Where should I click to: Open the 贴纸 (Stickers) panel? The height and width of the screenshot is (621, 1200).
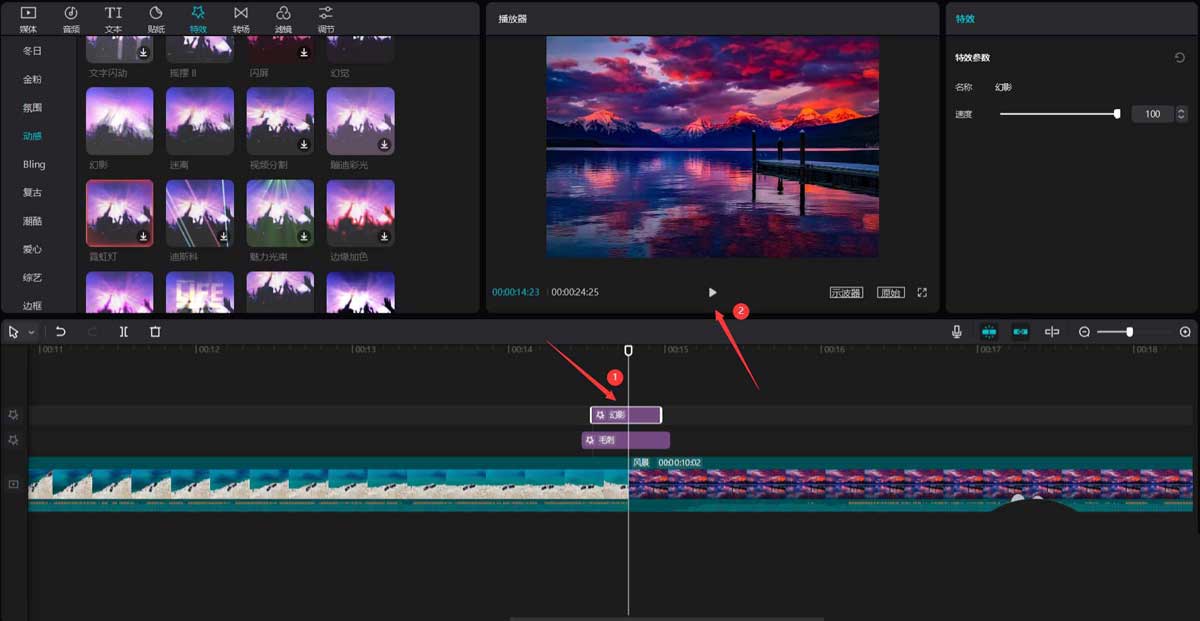[x=156, y=18]
